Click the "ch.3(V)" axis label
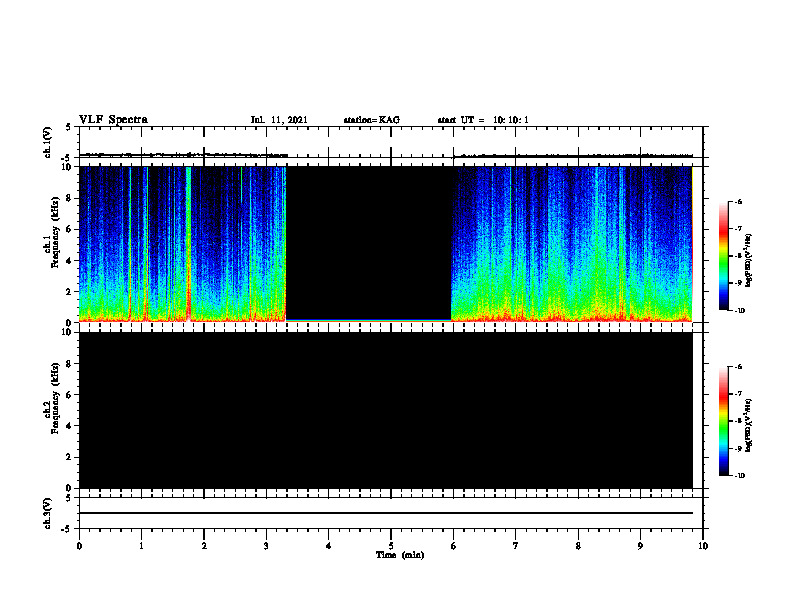The image size is (792, 612). click(48, 513)
